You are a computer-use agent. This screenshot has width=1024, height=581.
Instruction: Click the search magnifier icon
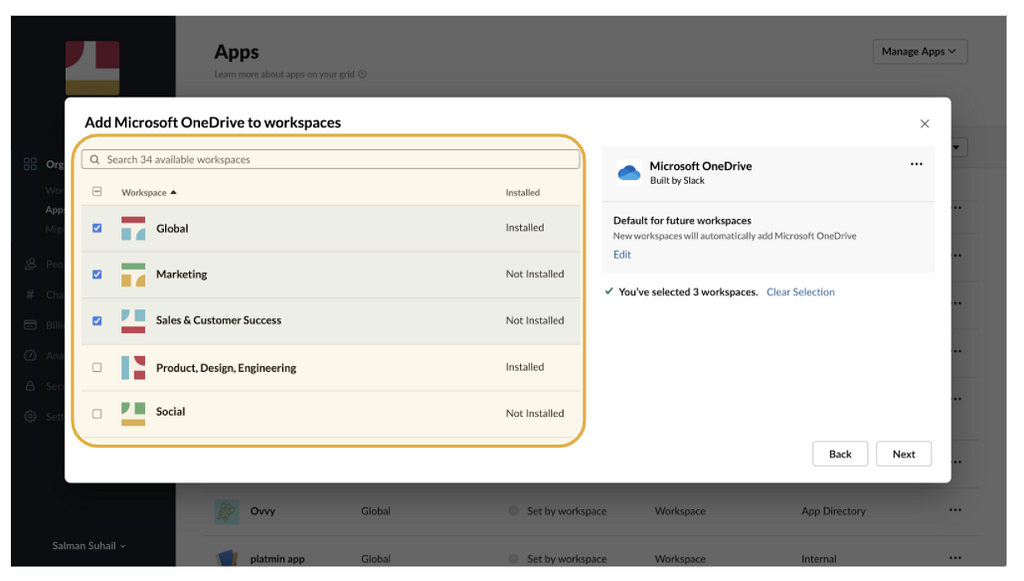click(x=95, y=159)
